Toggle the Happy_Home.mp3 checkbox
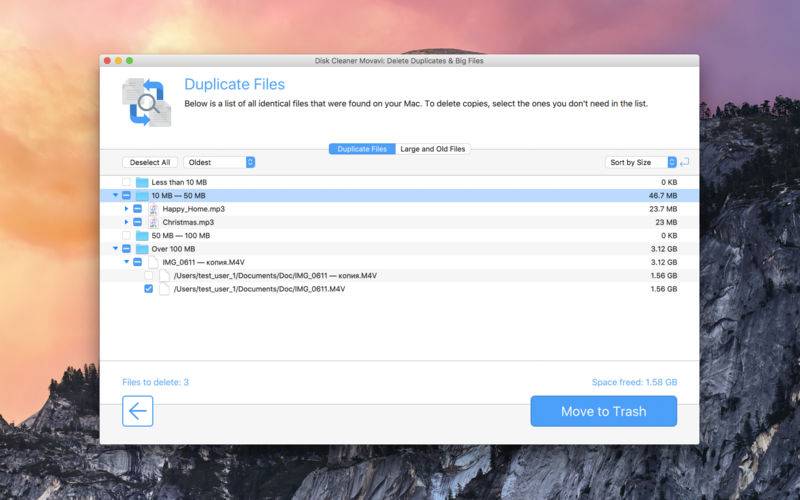The width and height of the screenshot is (800, 500). click(x=137, y=209)
